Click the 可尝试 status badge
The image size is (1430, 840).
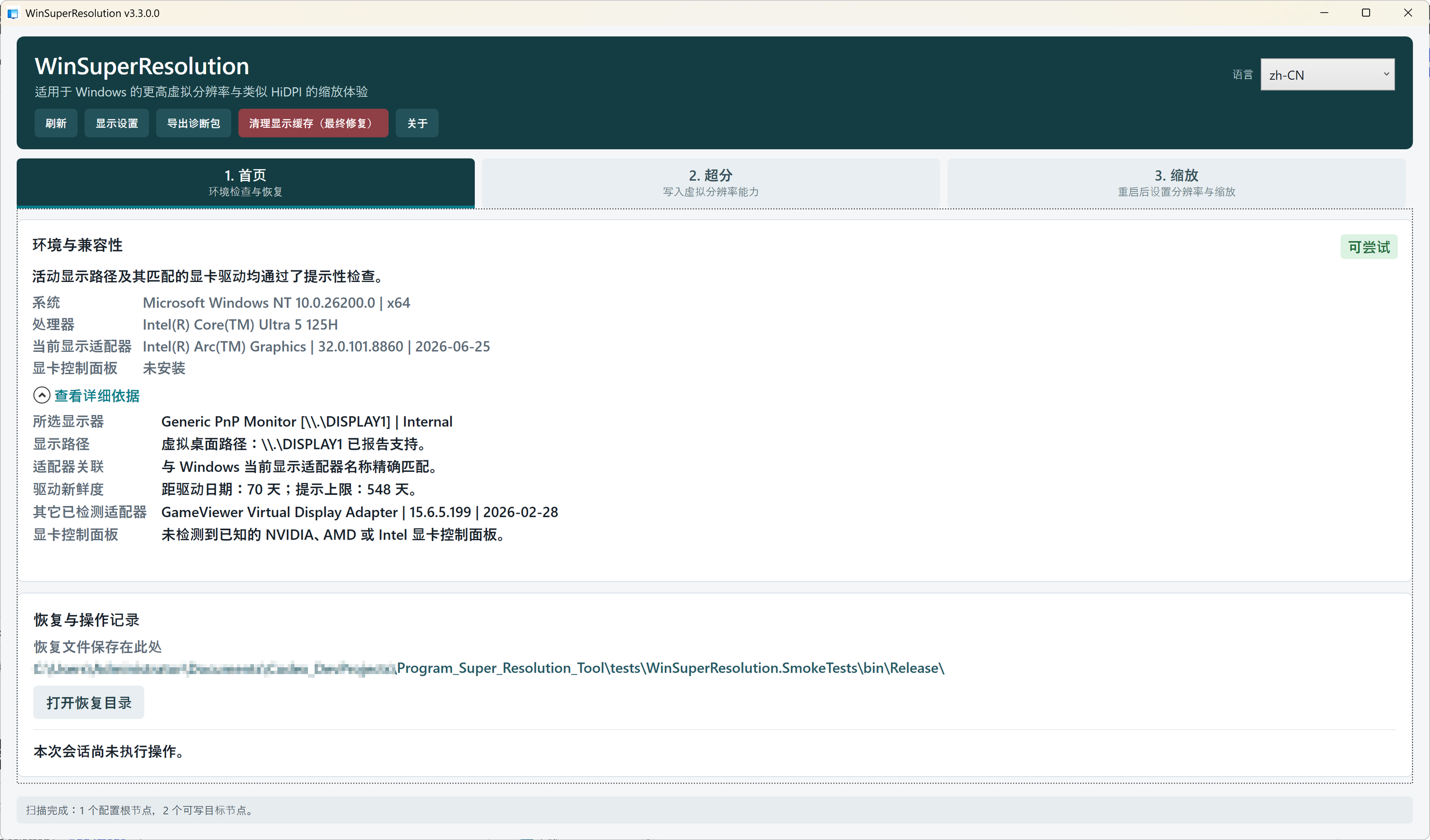click(1369, 247)
